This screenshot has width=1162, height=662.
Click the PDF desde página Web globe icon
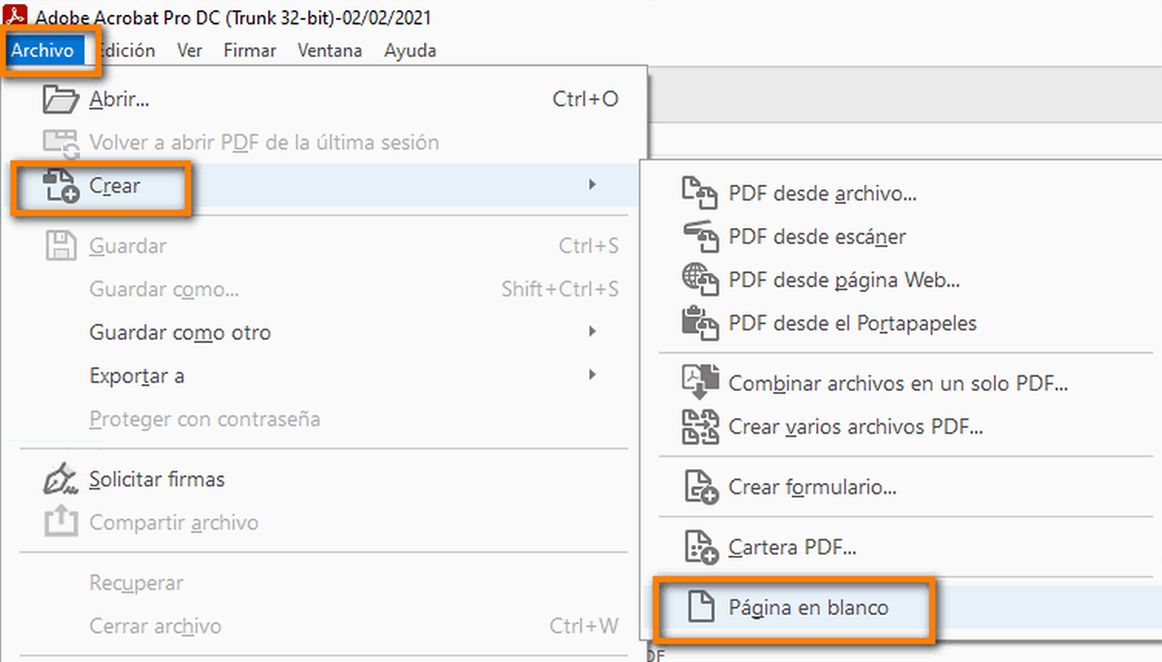coord(702,280)
